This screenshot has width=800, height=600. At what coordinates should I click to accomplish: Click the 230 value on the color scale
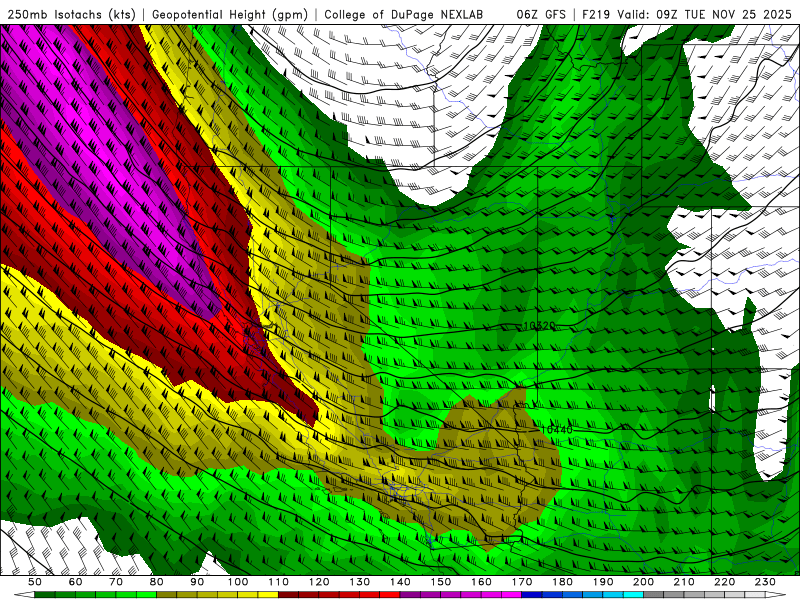(765, 582)
